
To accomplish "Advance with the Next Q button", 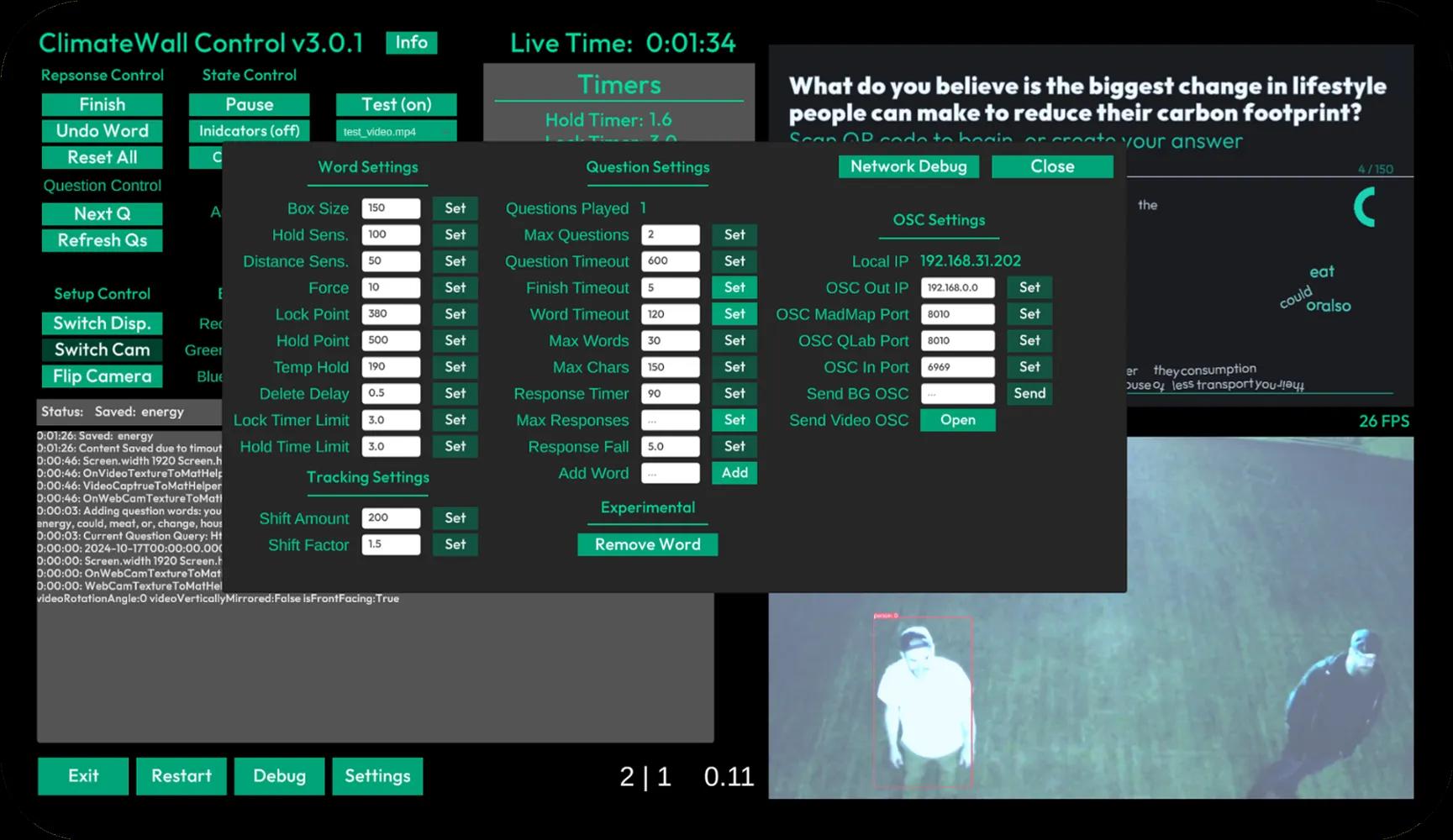I will (102, 214).
